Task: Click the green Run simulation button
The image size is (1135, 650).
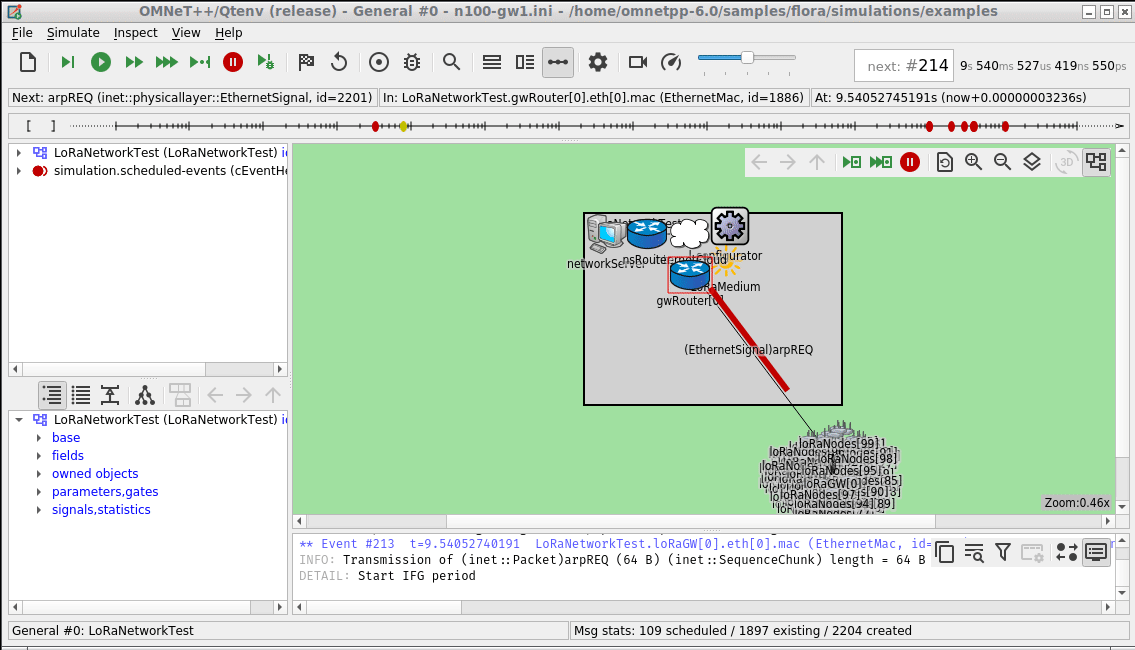Action: [101, 63]
